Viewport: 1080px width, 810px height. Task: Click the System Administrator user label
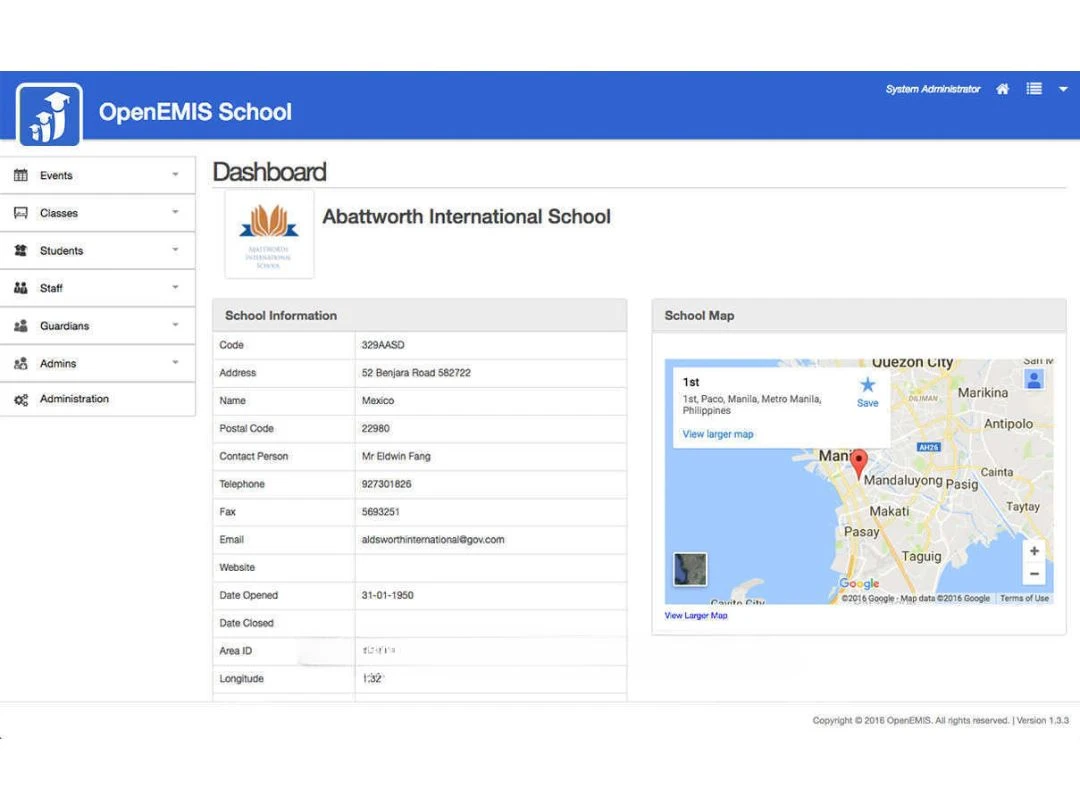click(x=933, y=89)
